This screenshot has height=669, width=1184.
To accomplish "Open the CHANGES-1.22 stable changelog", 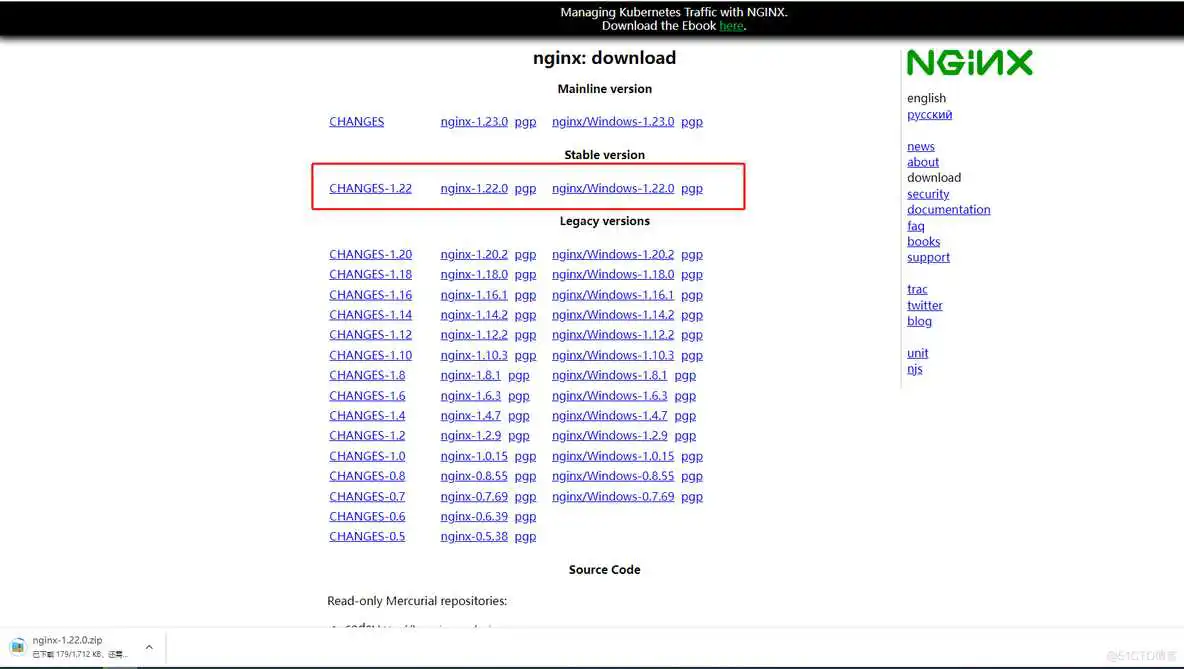I will click(x=371, y=188).
